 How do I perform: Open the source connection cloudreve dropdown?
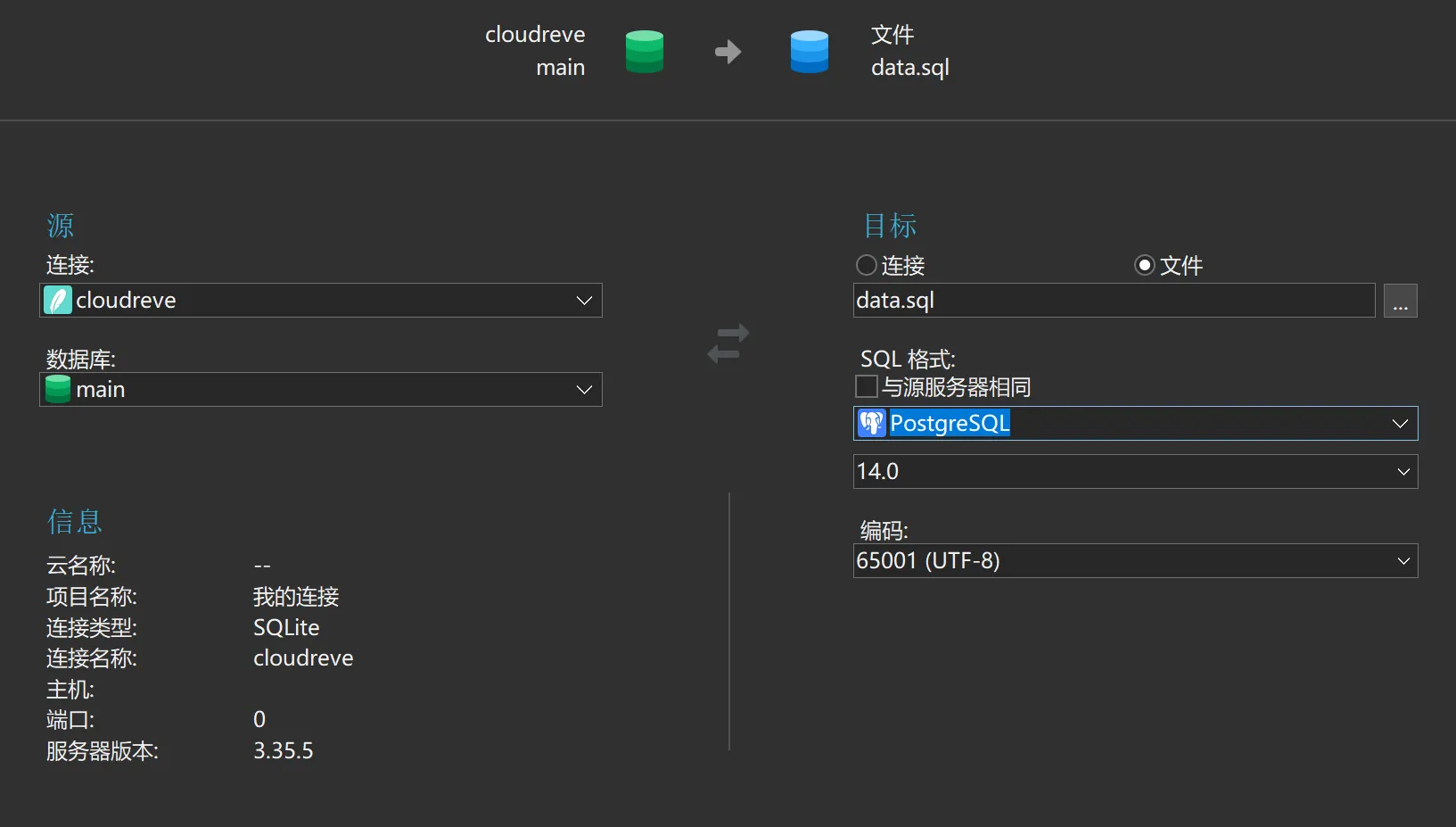(321, 301)
